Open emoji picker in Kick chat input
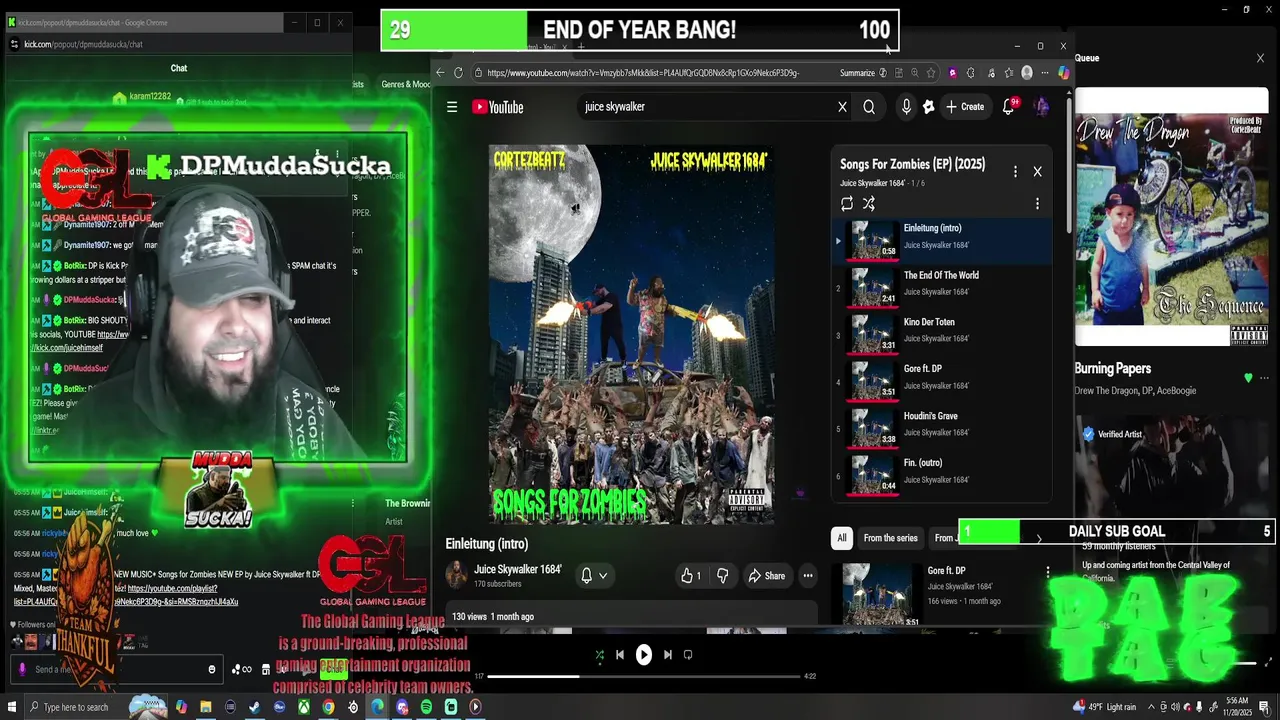The width and height of the screenshot is (1280, 720). click(x=211, y=669)
